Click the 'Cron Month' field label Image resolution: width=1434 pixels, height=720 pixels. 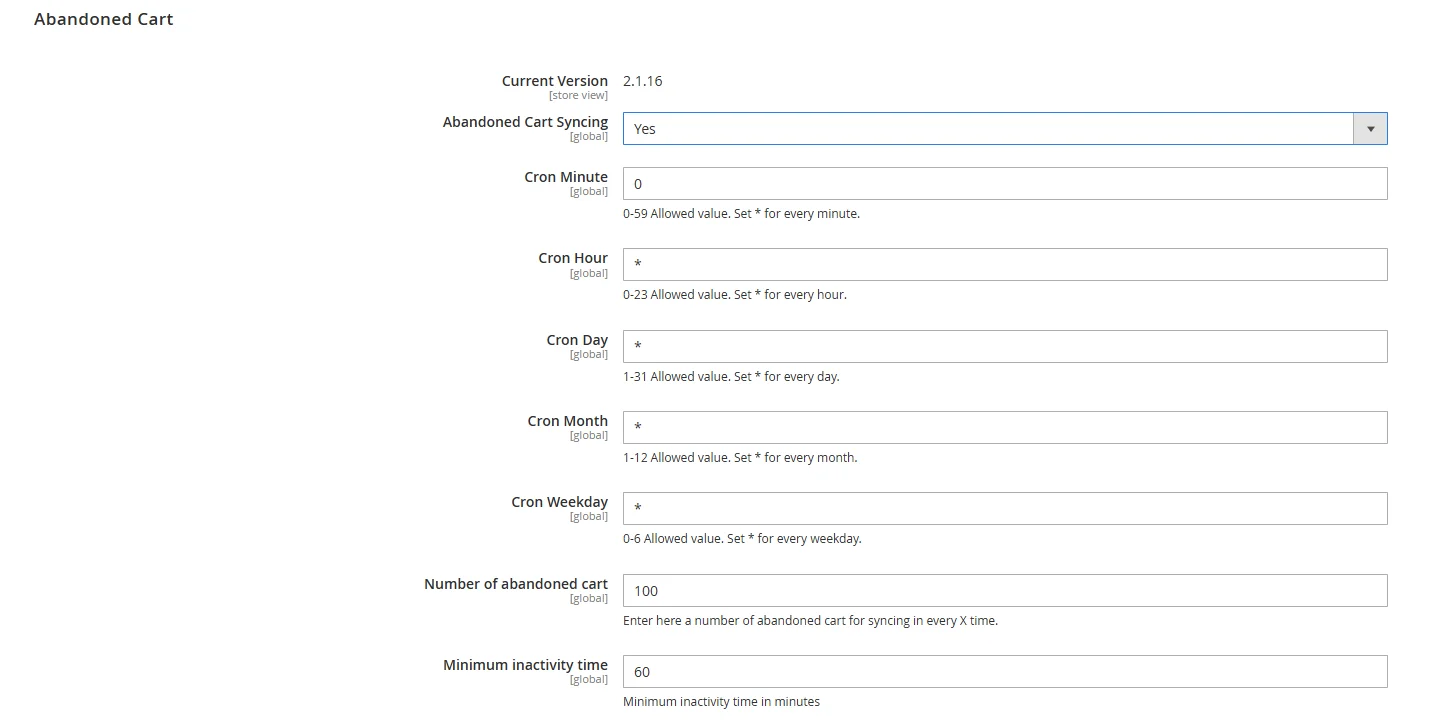tap(567, 421)
